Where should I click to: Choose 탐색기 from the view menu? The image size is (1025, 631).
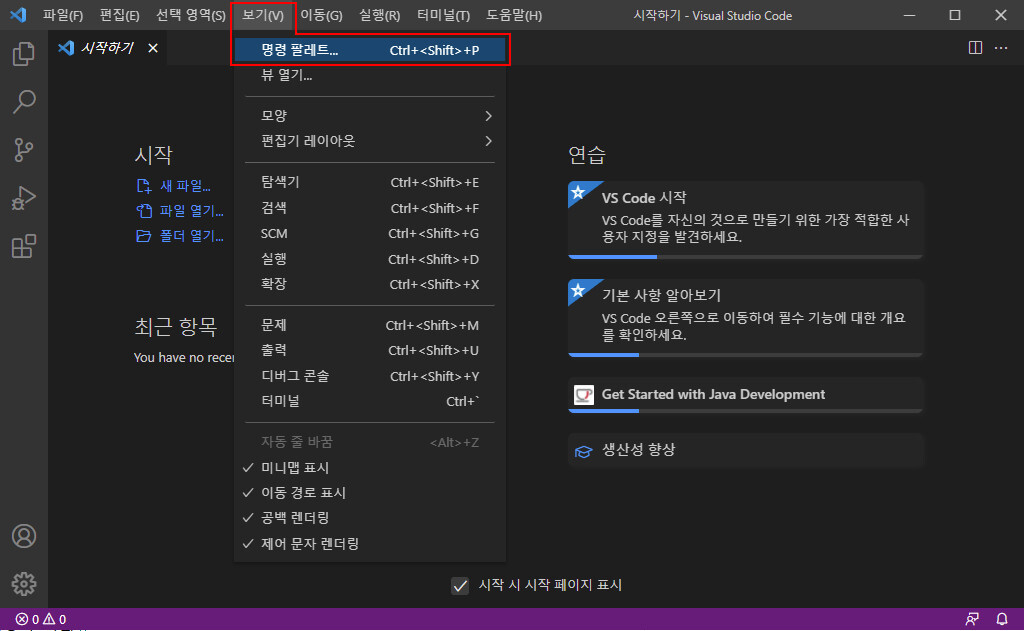pyautogui.click(x=369, y=182)
